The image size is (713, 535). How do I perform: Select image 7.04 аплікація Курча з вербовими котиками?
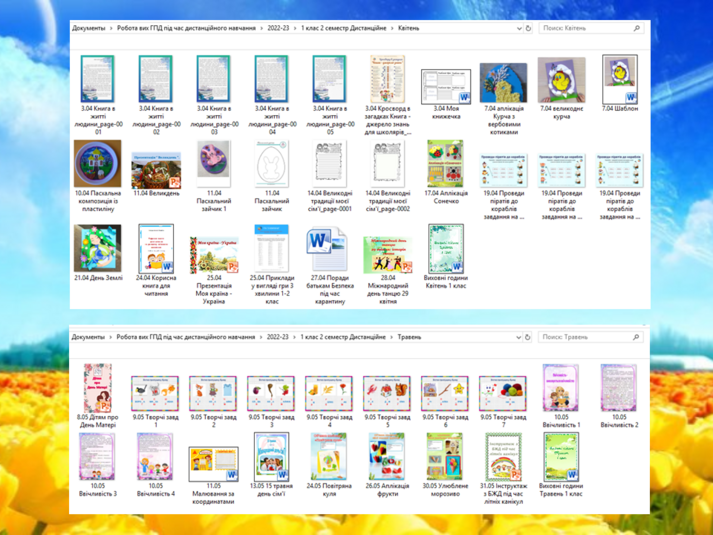(x=503, y=99)
